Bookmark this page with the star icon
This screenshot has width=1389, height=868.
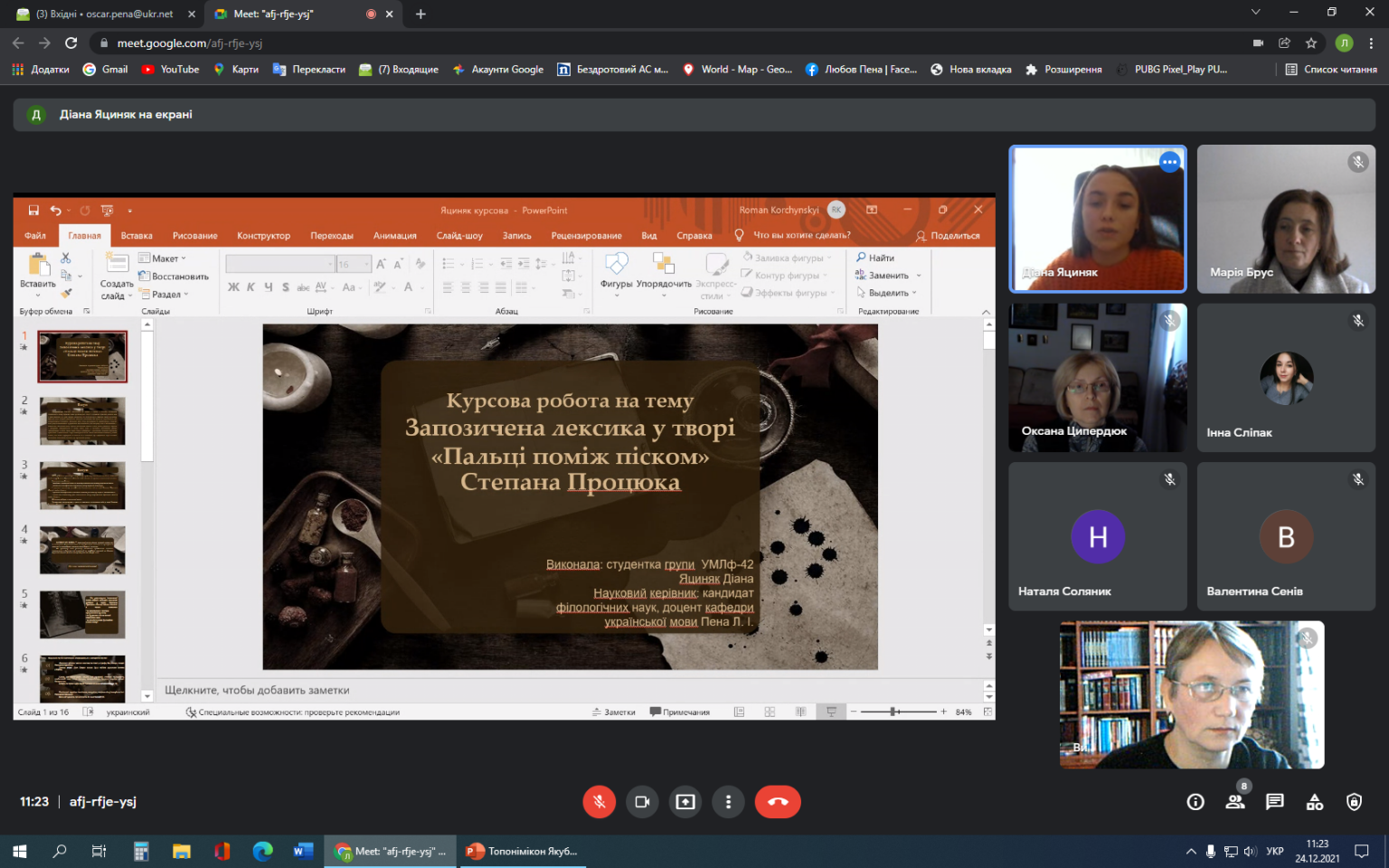1310,42
